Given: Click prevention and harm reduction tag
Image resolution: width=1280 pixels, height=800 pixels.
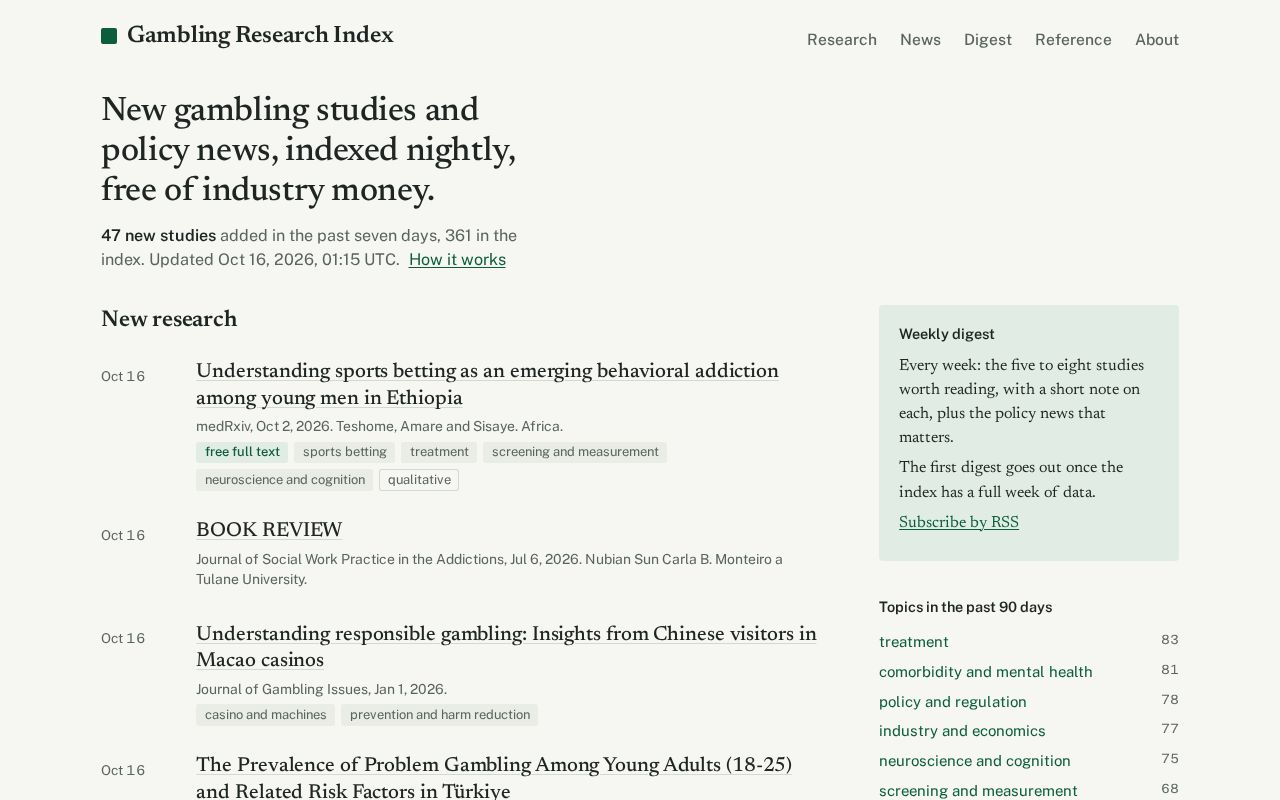Looking at the screenshot, I should click(440, 715).
